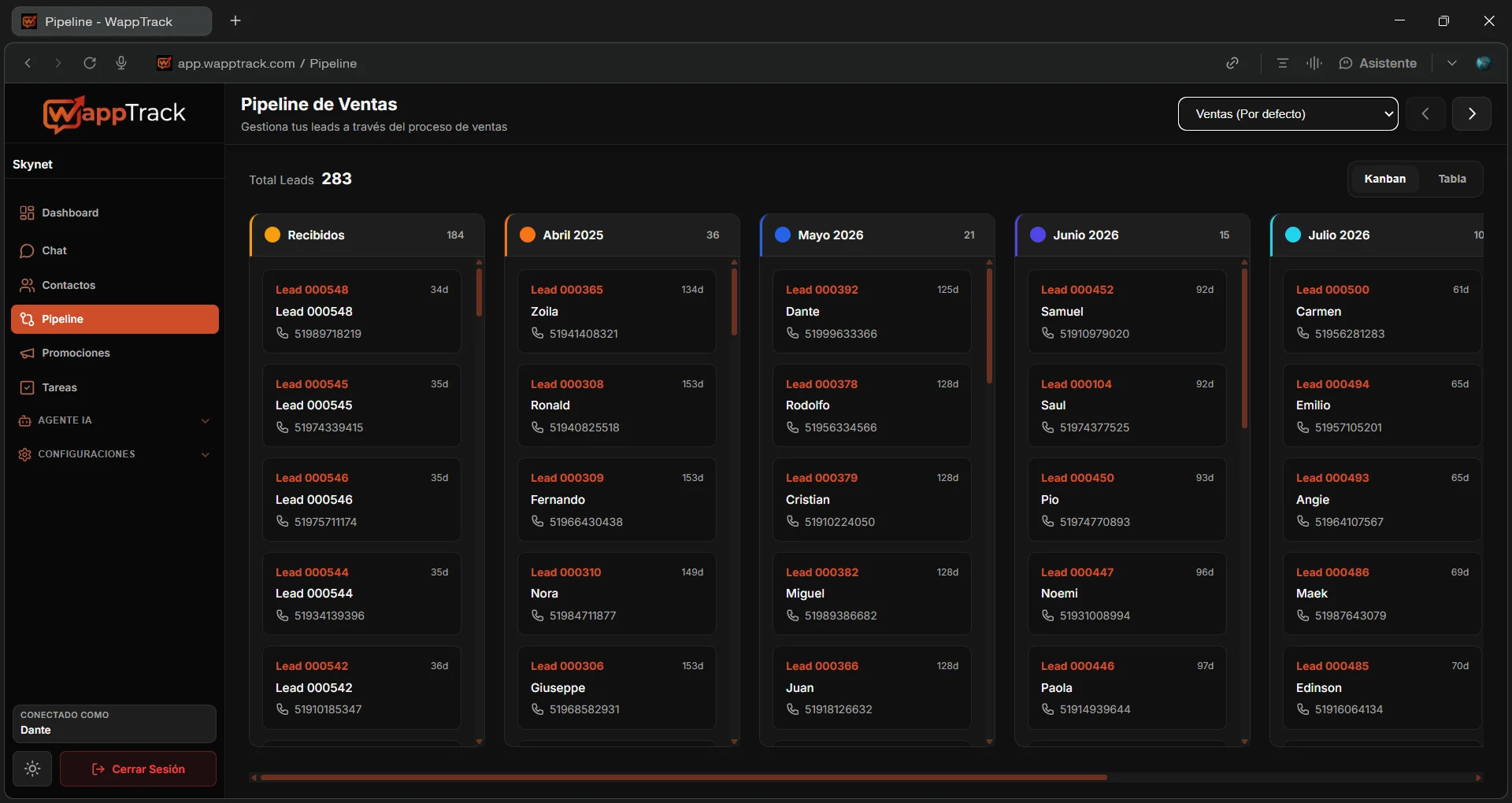Screen dimensions: 1512x803
Task: Open the Tareas section
Action: tap(115, 387)
